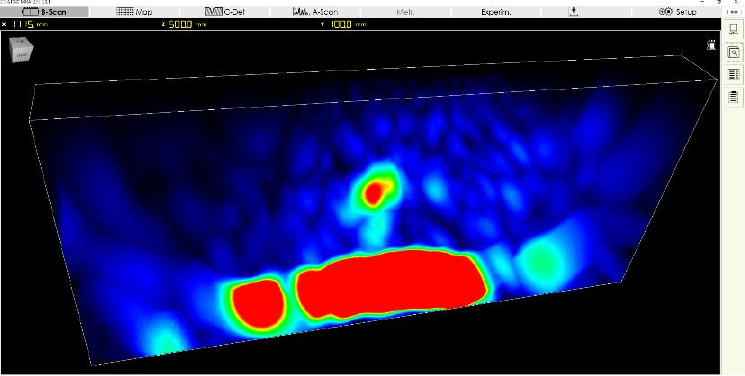Select the C-Det tab
Viewport: 745px width, 376px height.
point(225,12)
